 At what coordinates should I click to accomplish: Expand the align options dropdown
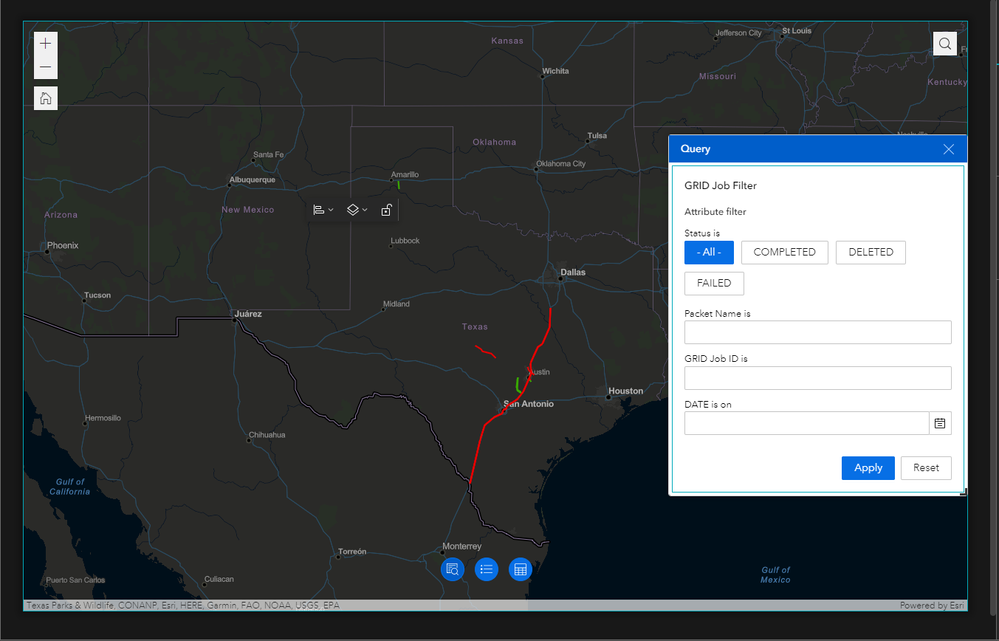[x=323, y=210]
